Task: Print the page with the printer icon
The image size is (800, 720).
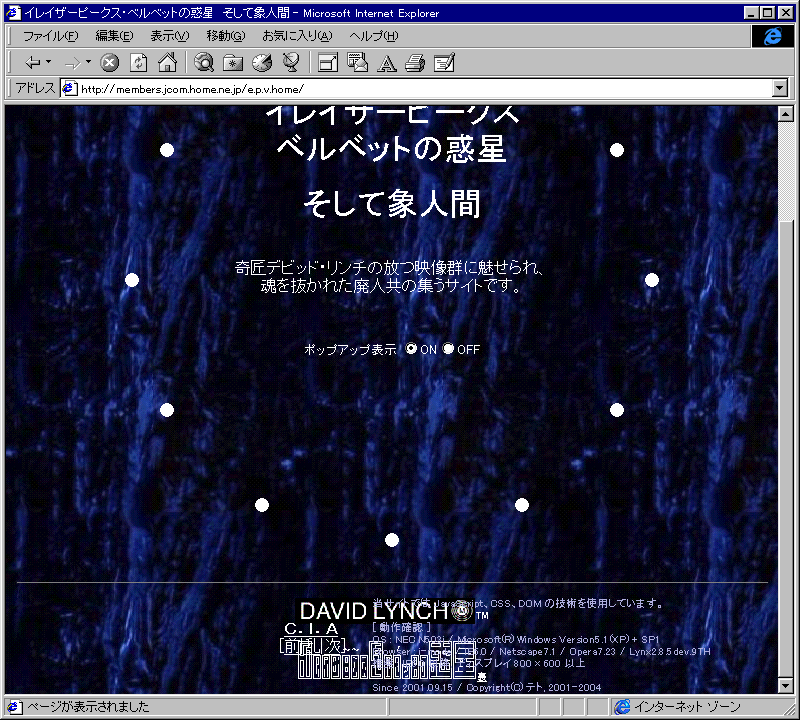Action: 415,63
